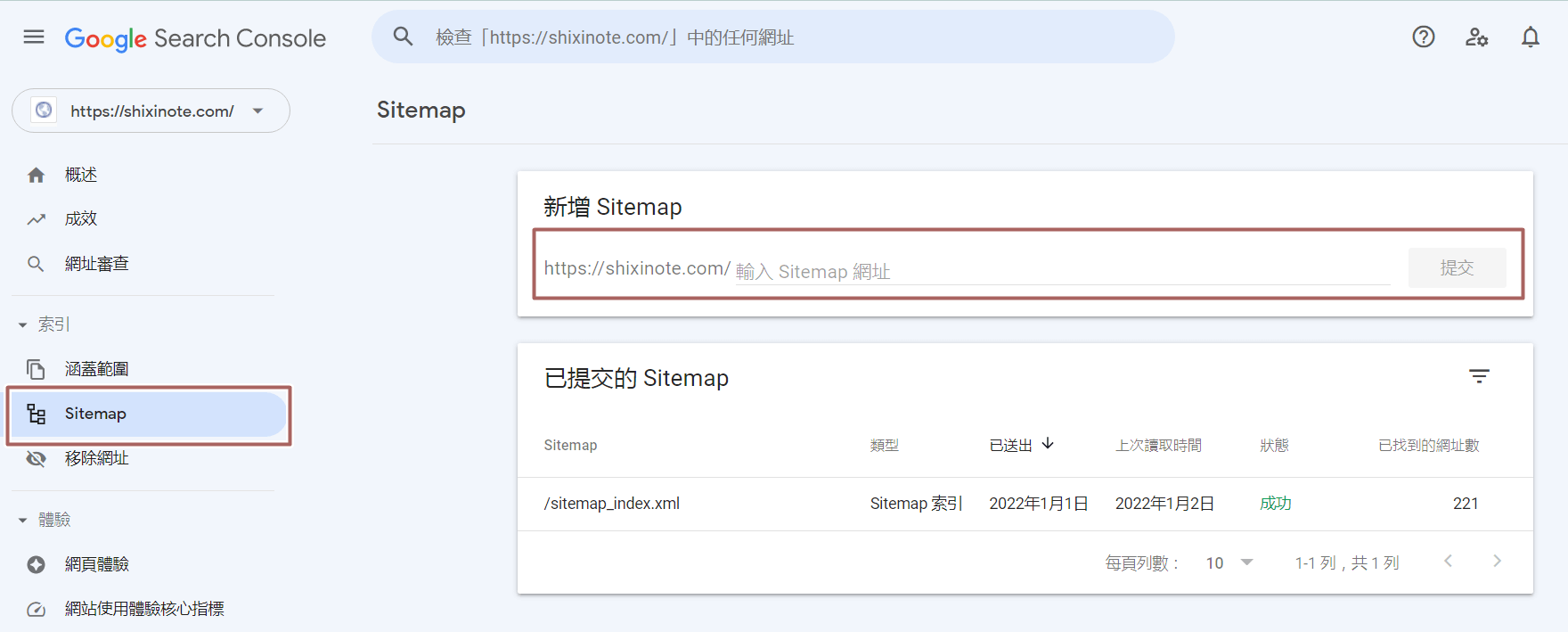
Task: Click the Sitemap 索引 type cell
Action: 916,504
